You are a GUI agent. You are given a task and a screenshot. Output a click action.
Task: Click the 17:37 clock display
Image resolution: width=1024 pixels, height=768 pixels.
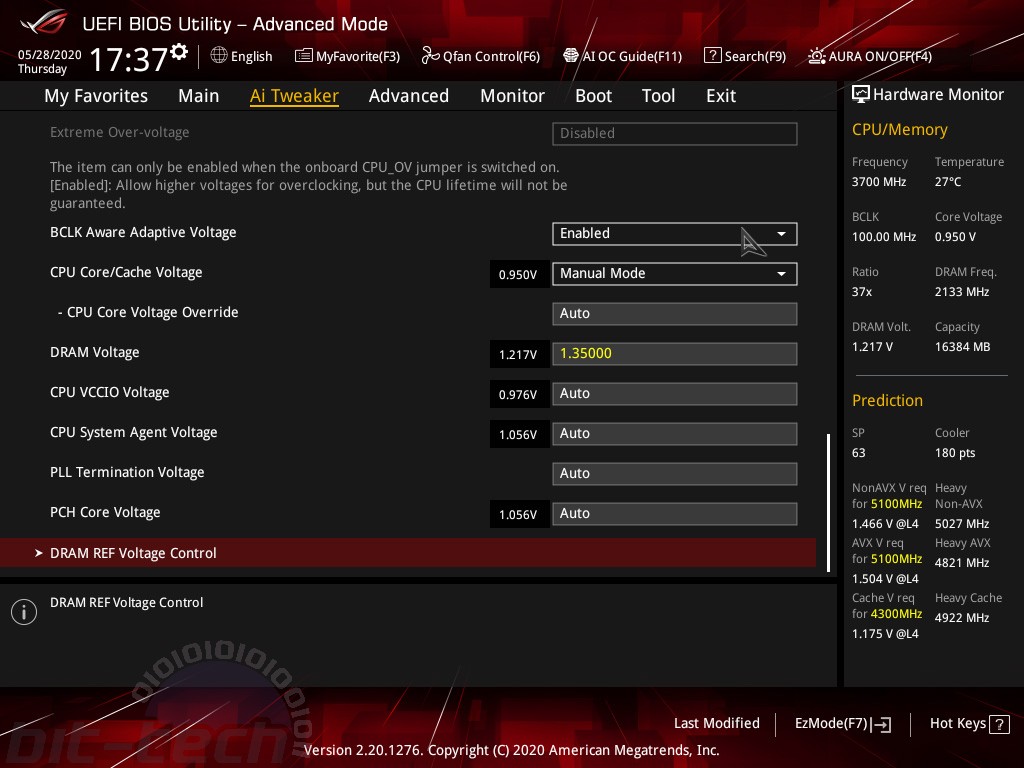[129, 59]
